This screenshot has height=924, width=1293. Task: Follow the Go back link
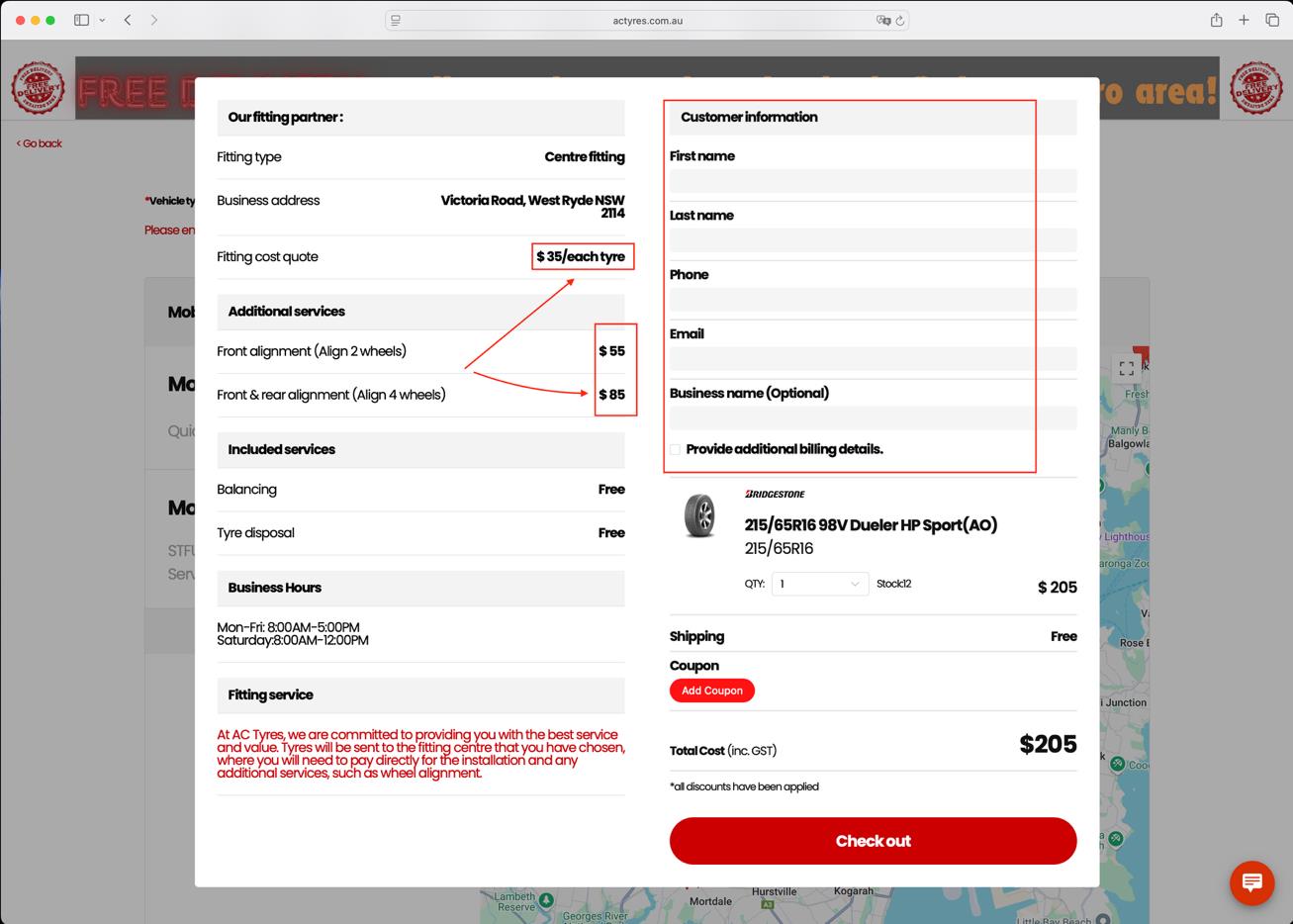point(40,143)
